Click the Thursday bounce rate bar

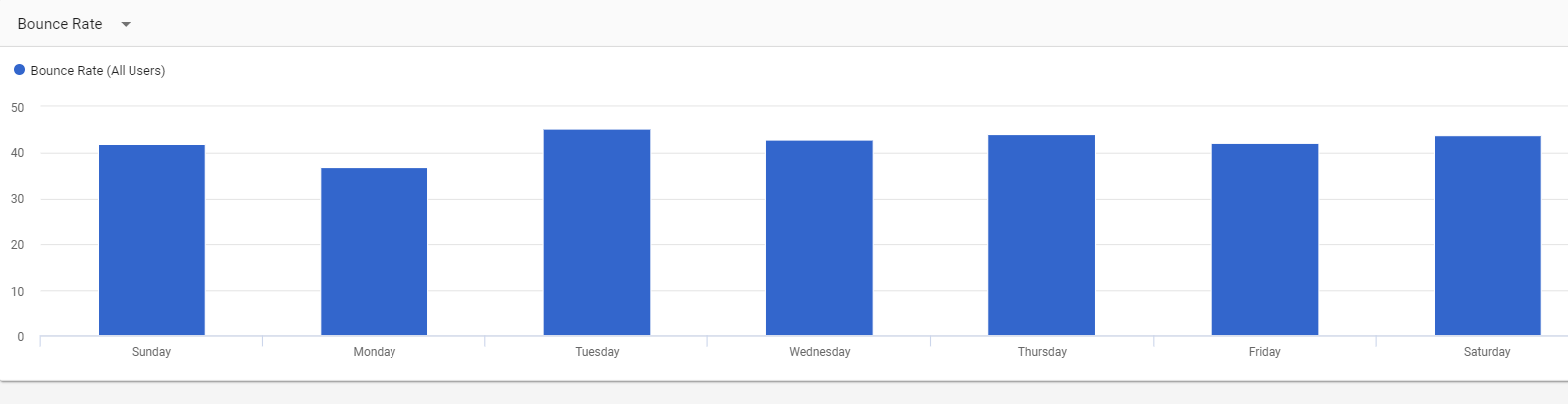coord(1041,235)
